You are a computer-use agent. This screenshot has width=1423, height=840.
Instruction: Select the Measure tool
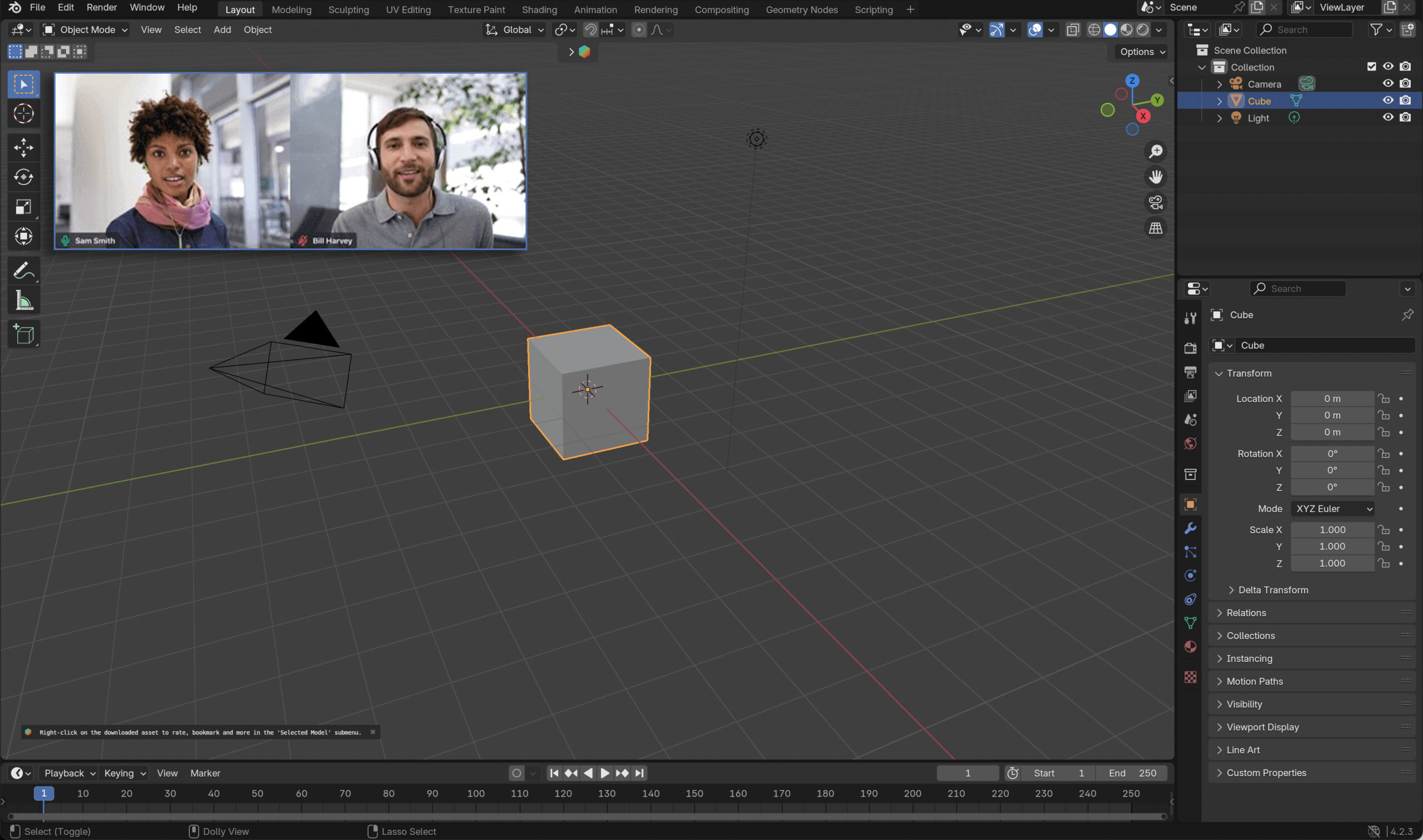tap(23, 300)
